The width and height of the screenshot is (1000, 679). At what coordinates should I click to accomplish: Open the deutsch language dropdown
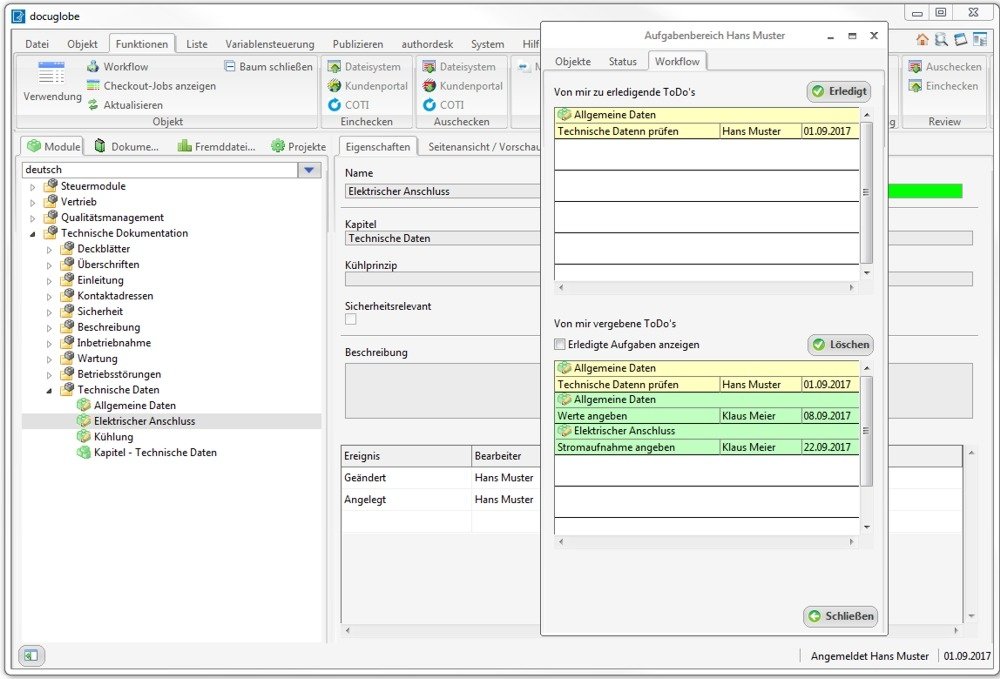tap(309, 170)
